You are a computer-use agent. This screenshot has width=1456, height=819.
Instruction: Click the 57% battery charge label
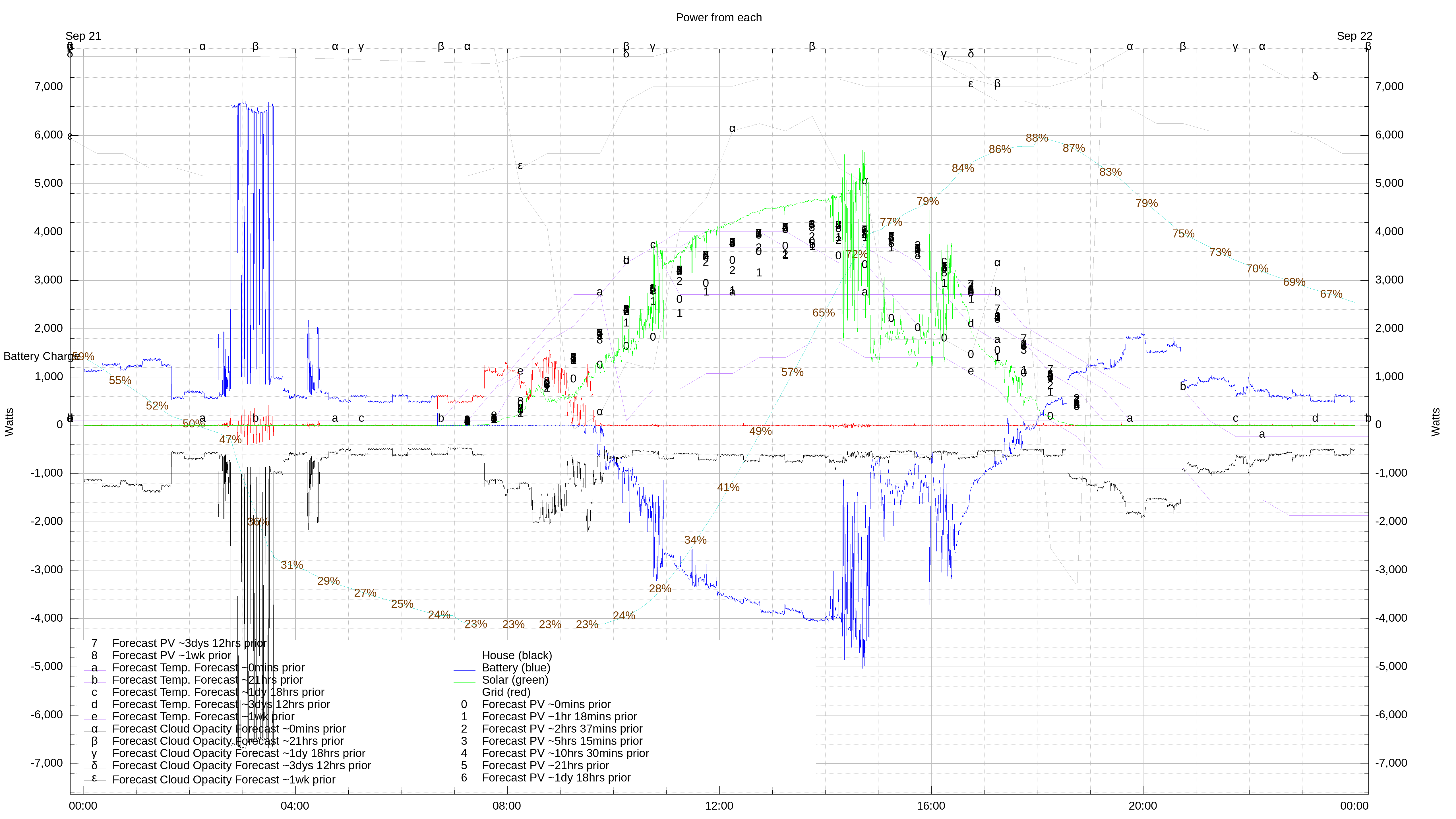(792, 373)
